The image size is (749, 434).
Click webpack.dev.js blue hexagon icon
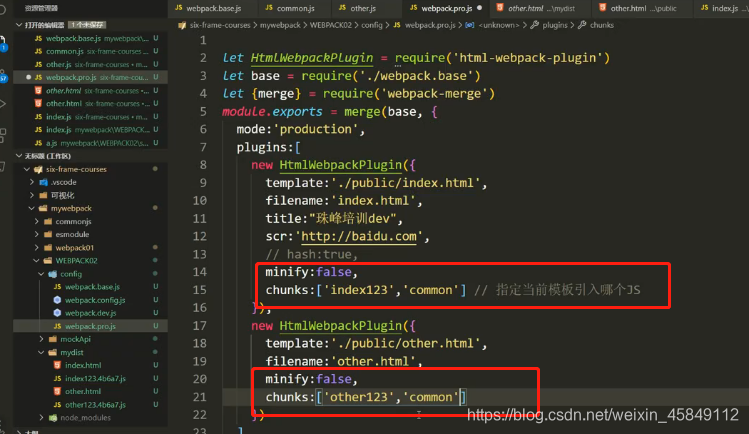point(57,313)
